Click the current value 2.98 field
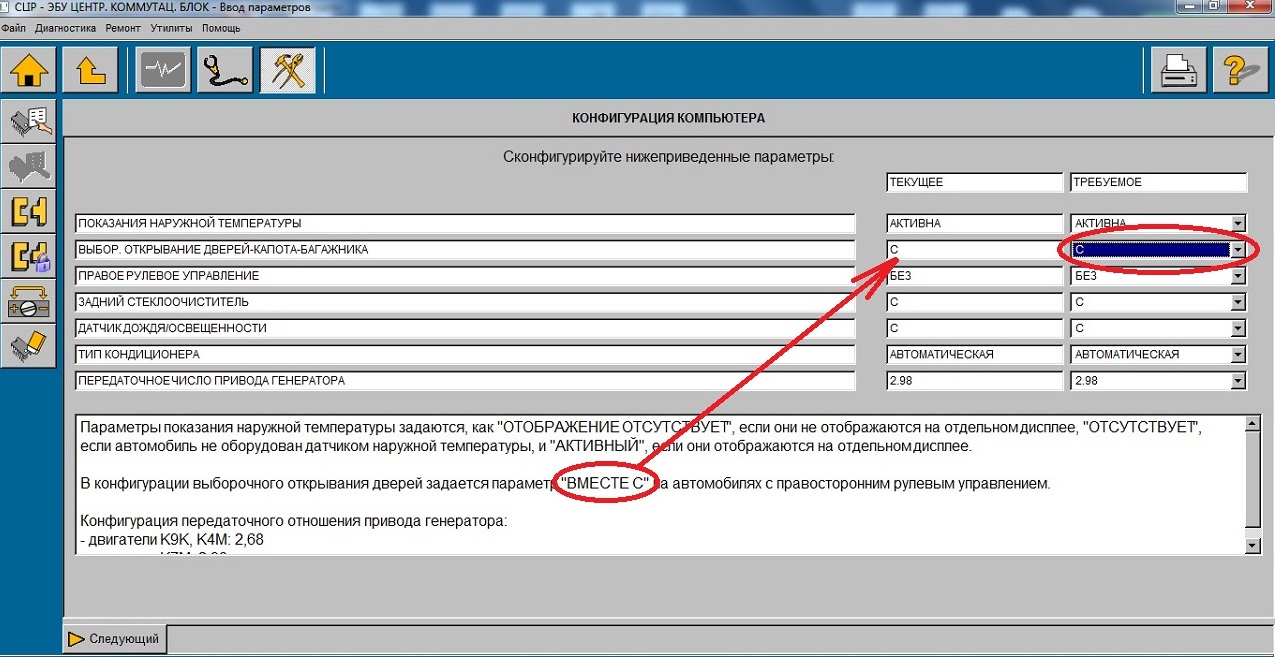This screenshot has height=657, width=1275. coord(974,381)
